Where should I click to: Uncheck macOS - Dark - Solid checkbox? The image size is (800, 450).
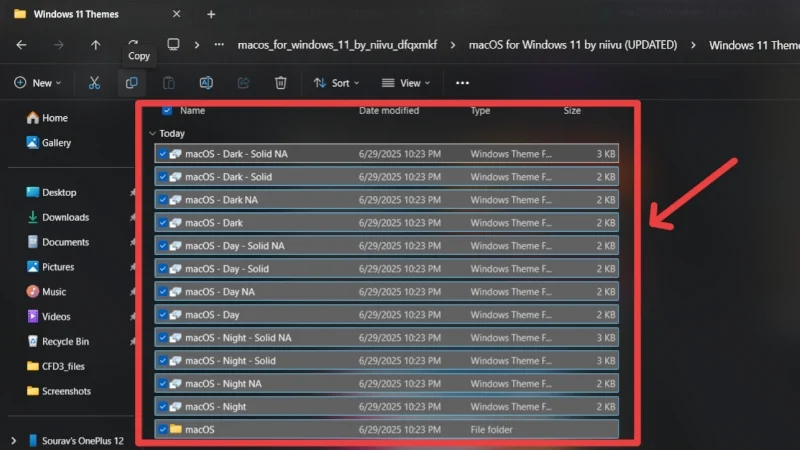point(162,177)
